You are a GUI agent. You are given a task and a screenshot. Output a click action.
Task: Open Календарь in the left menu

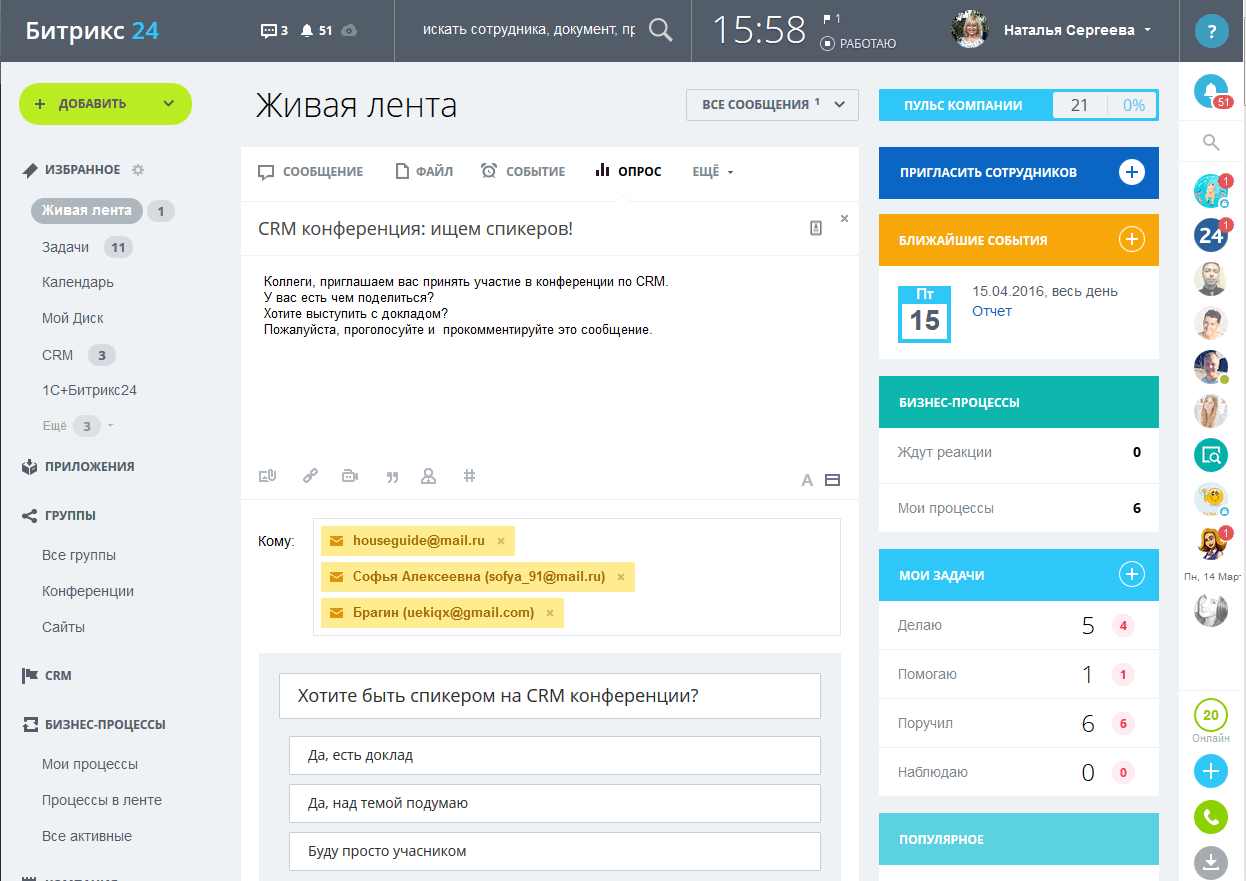[77, 282]
